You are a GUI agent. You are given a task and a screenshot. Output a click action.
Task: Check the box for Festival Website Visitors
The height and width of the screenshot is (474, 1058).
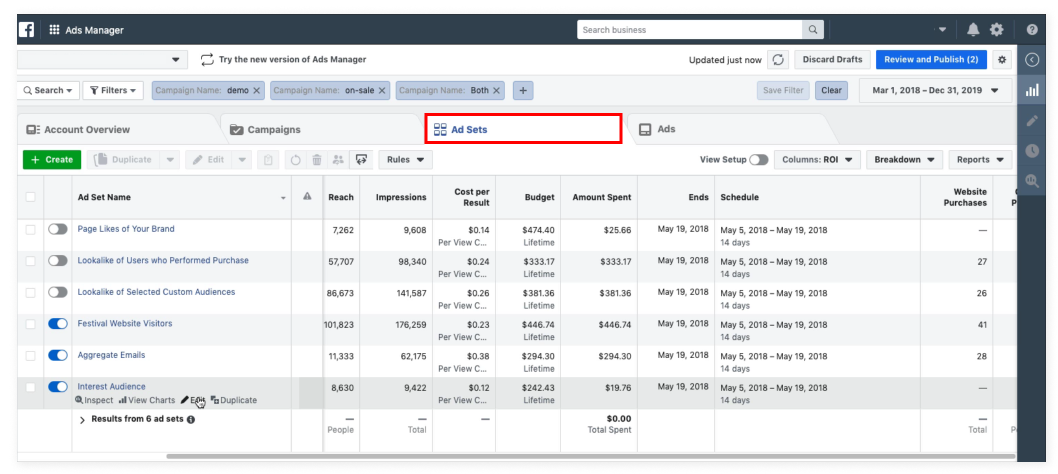click(30, 324)
